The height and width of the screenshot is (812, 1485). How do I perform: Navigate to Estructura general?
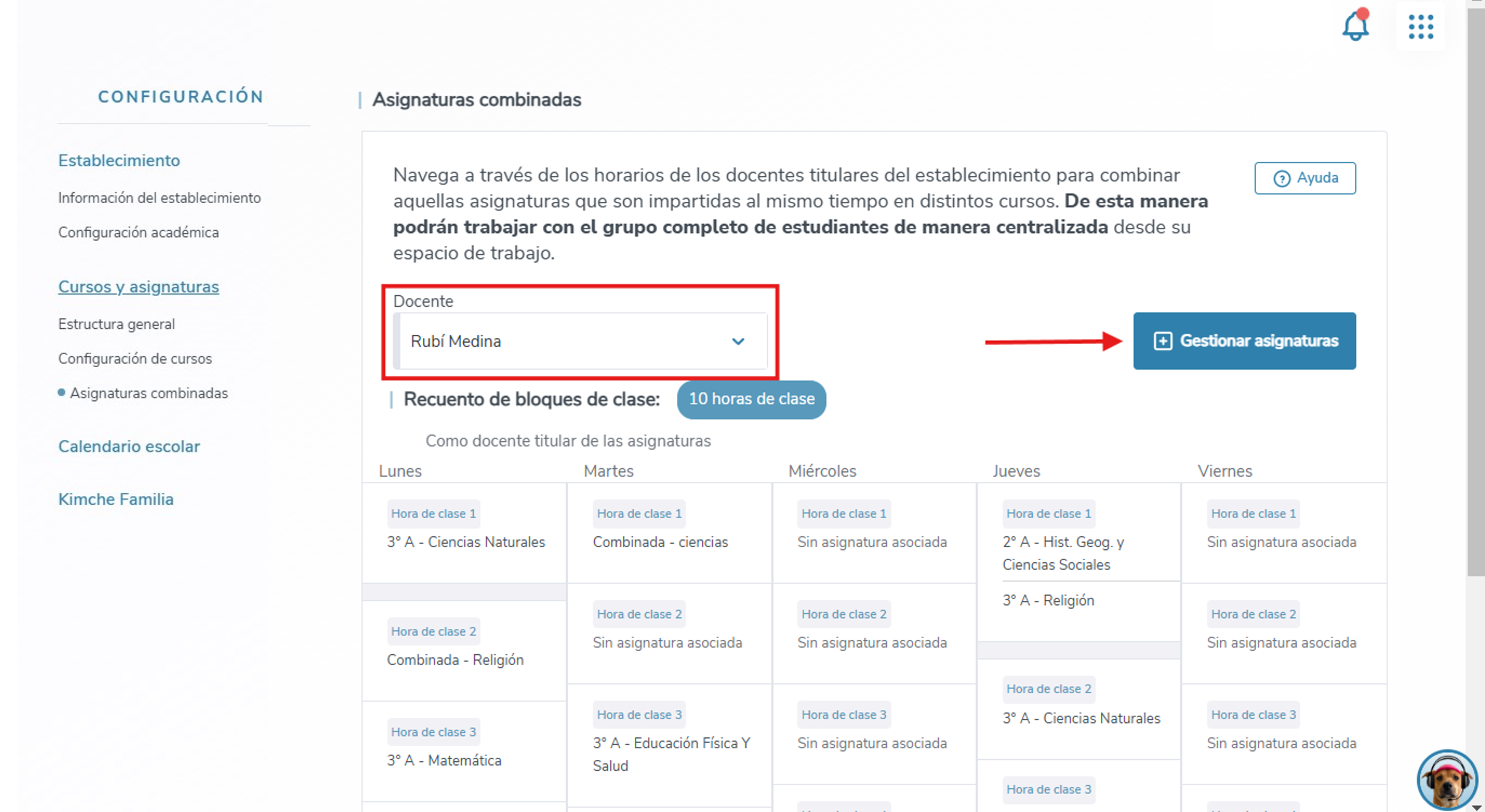coord(116,324)
